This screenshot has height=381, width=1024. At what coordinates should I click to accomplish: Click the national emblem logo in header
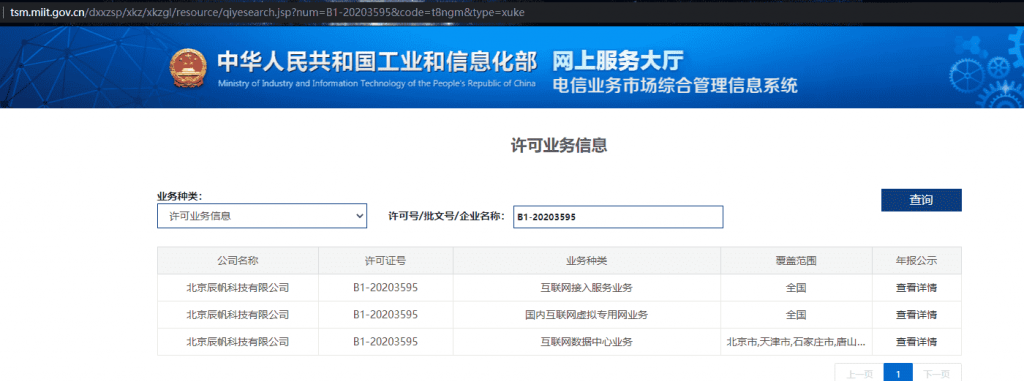(187, 68)
